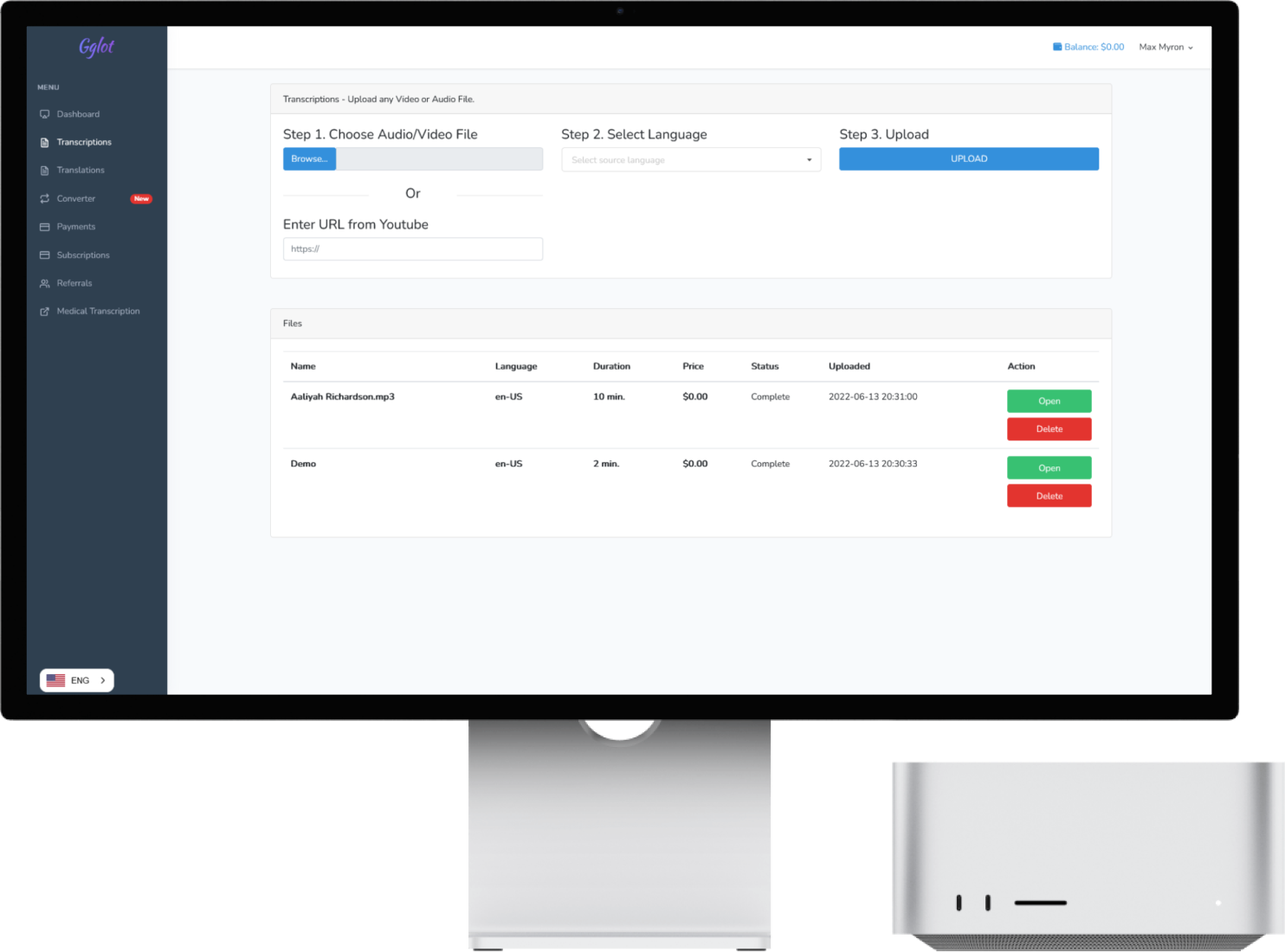The width and height of the screenshot is (1285, 952).
Task: Go to Translations in the sidebar
Action: tap(81, 170)
